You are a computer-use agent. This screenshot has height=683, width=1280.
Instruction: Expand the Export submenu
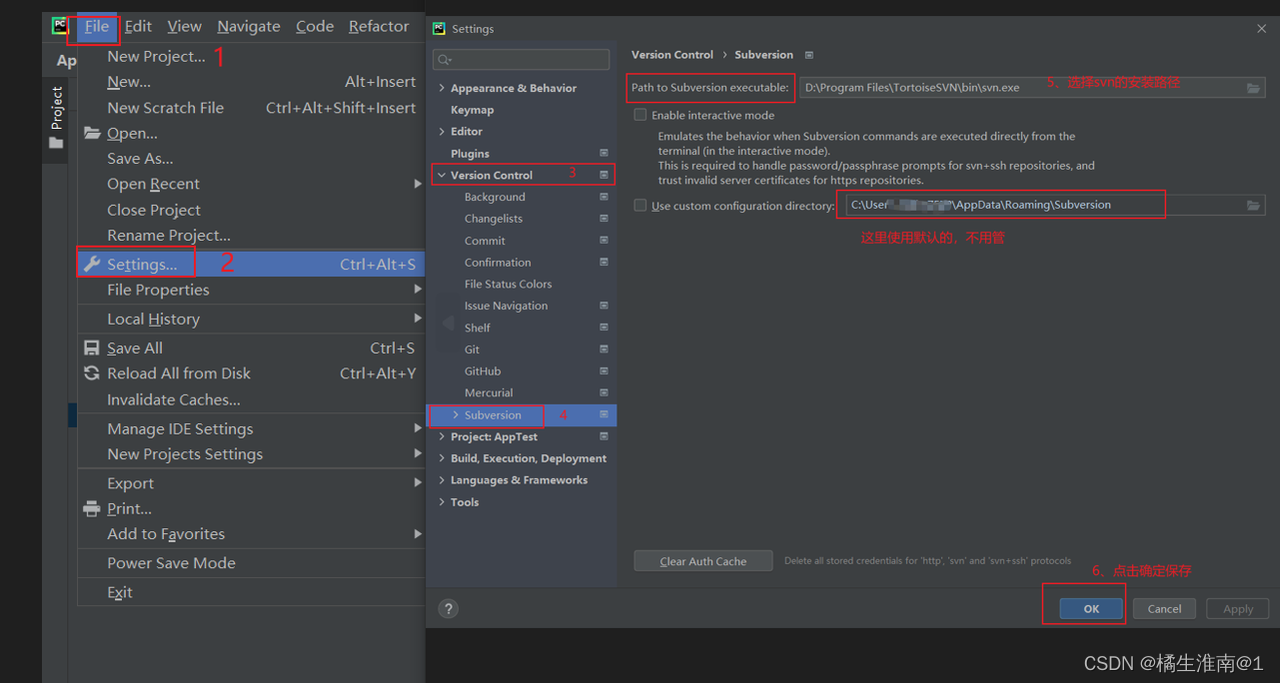point(251,483)
